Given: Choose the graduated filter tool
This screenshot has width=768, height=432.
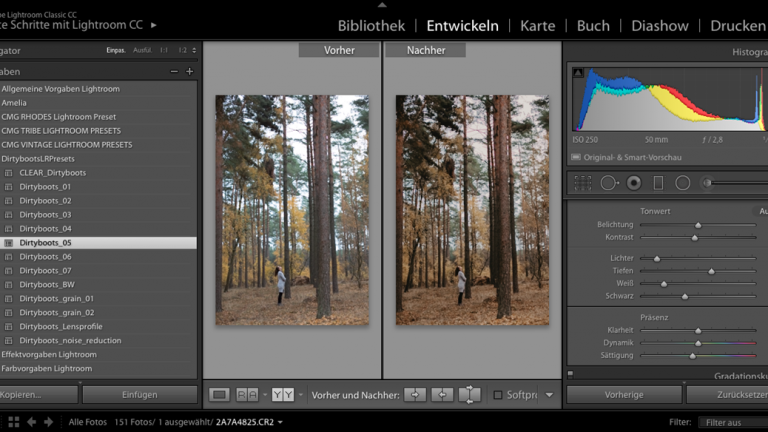Looking at the screenshot, I should pos(658,183).
